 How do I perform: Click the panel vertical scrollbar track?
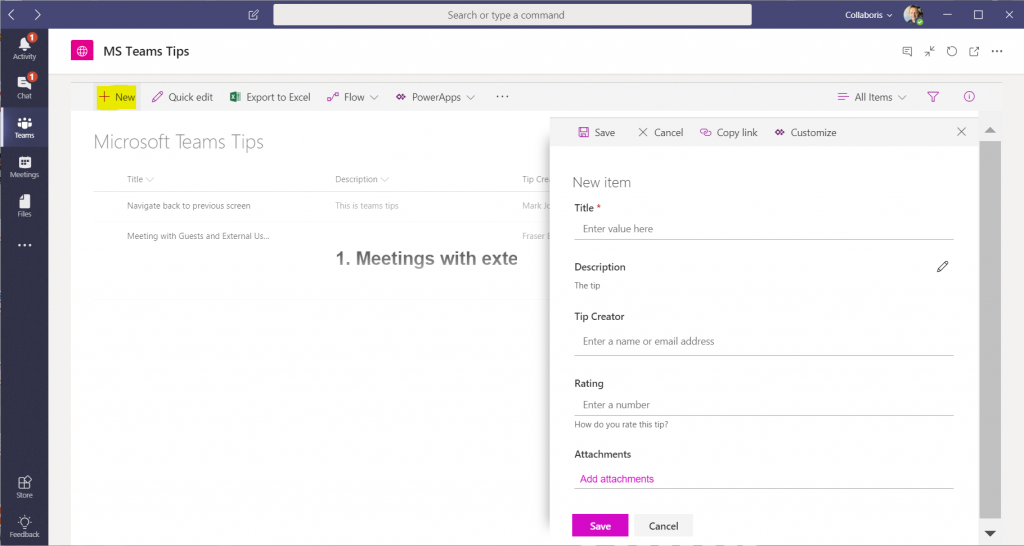(x=990, y=330)
